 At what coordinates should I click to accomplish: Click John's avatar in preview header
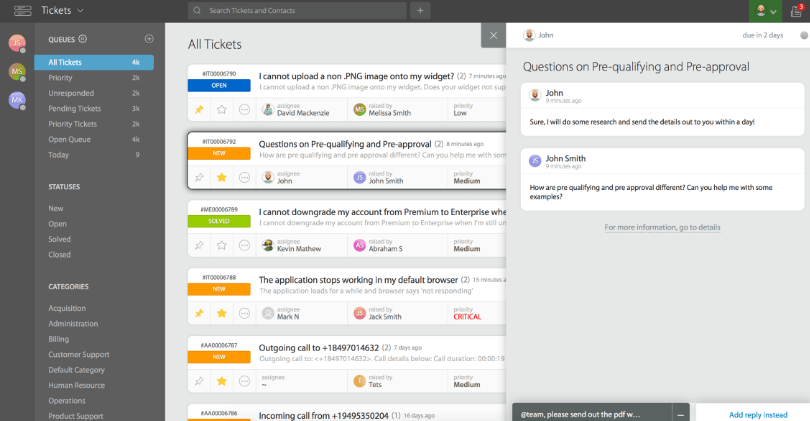(x=529, y=35)
